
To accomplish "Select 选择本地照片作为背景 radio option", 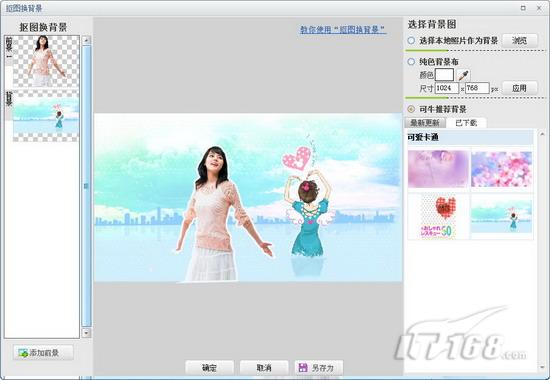I will [411, 41].
